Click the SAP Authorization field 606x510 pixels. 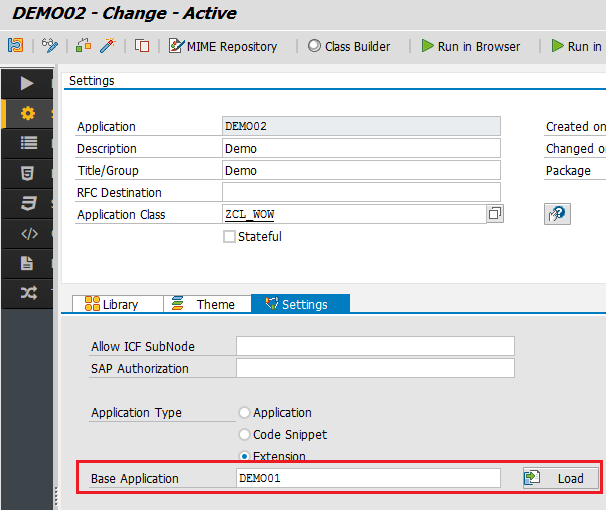(375, 368)
